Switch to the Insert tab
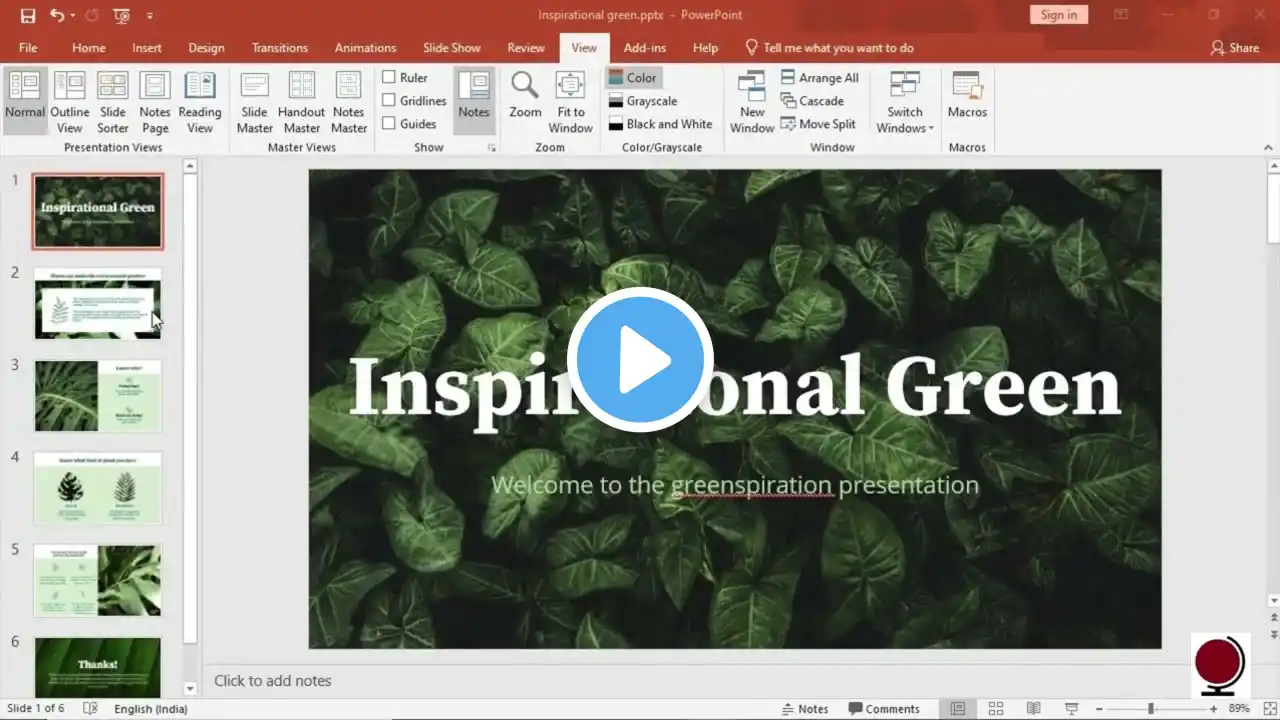 [x=147, y=47]
